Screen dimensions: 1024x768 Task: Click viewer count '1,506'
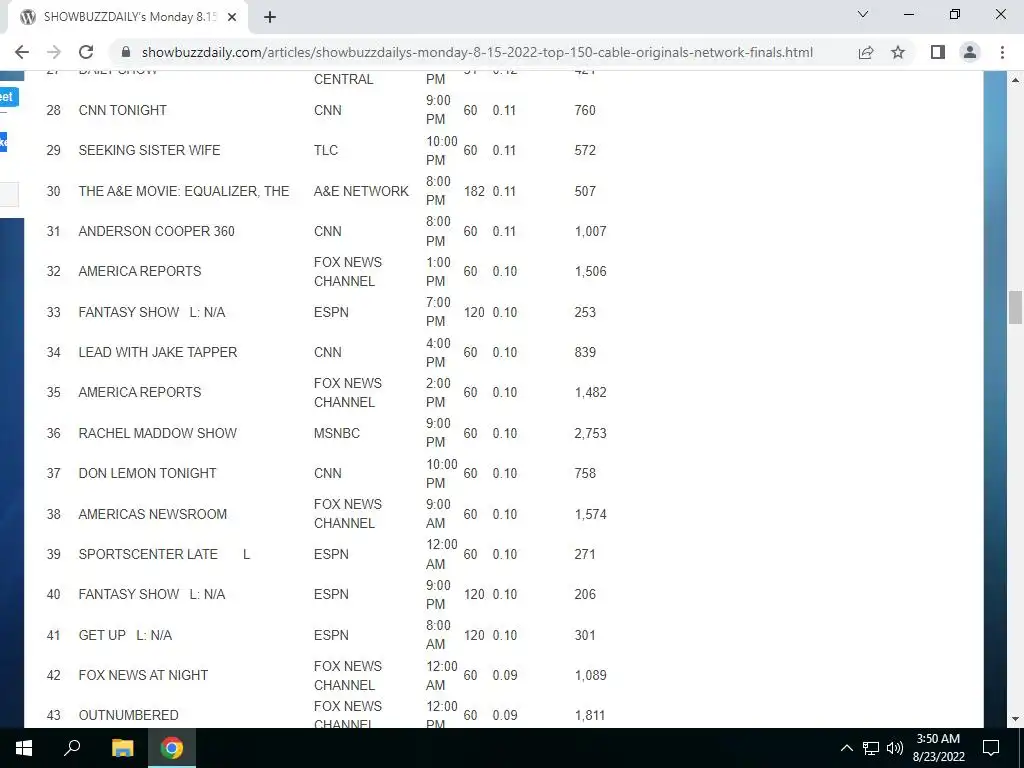pos(590,271)
